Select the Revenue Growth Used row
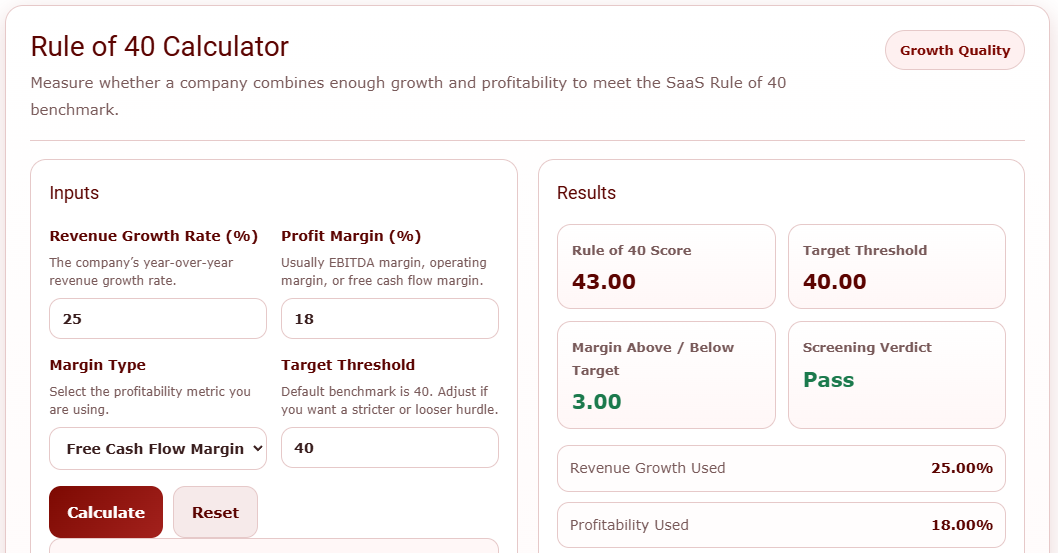The height and width of the screenshot is (553, 1058). click(x=781, y=468)
